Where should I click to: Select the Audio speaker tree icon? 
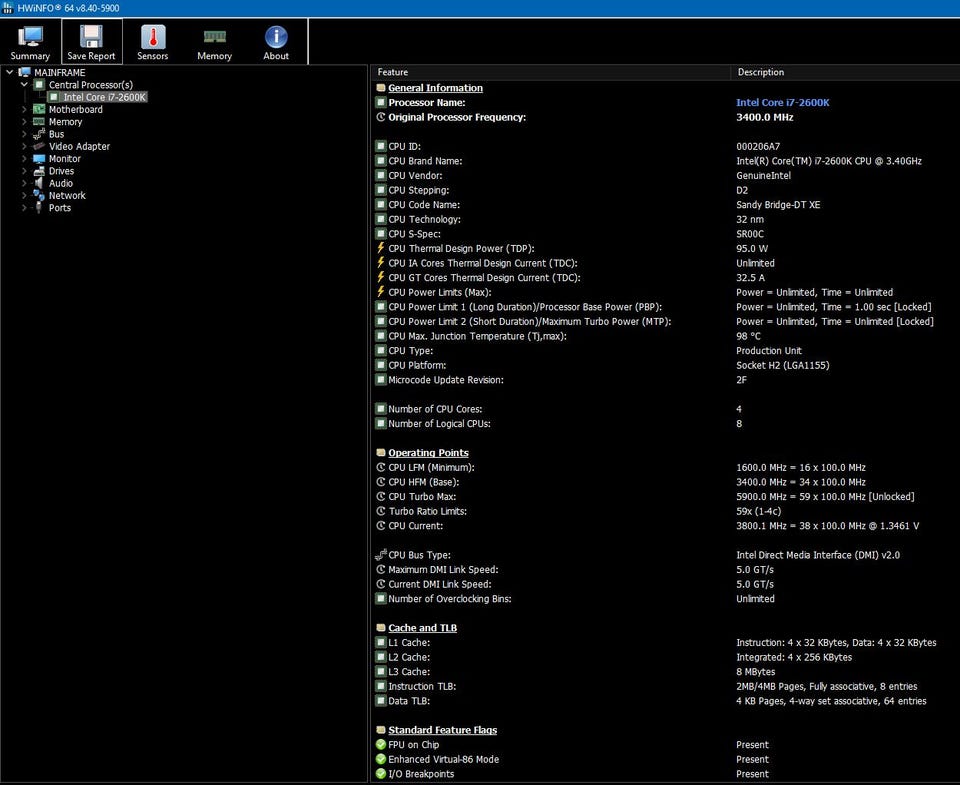click(39, 183)
